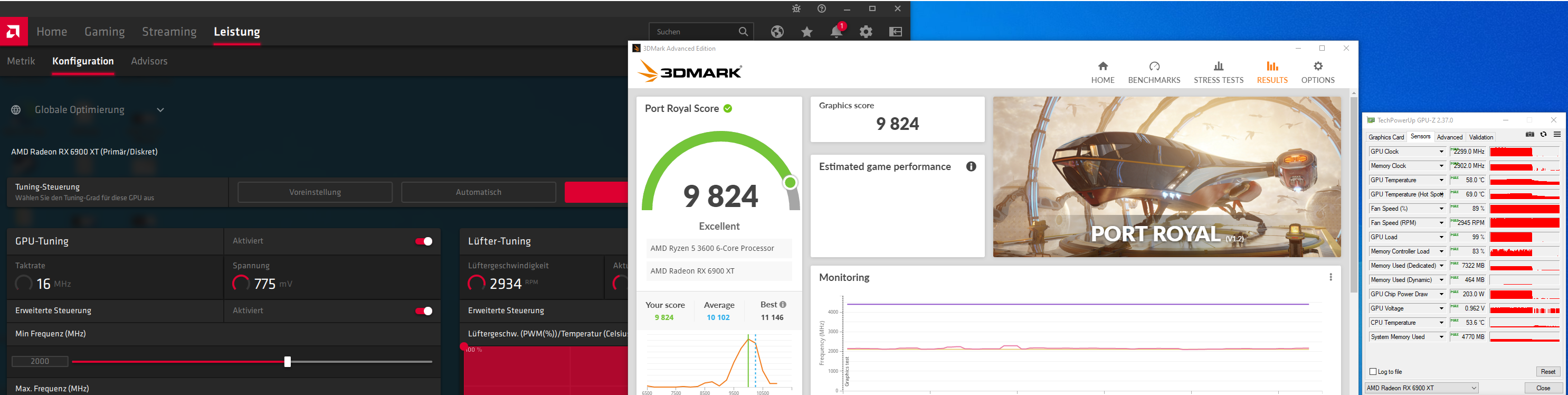Click the search magnifier icon in AMD software
The width and height of the screenshot is (1568, 395).
(x=743, y=32)
